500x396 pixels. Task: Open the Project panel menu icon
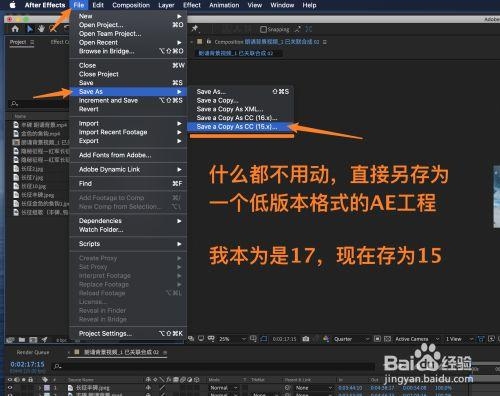click(32, 42)
